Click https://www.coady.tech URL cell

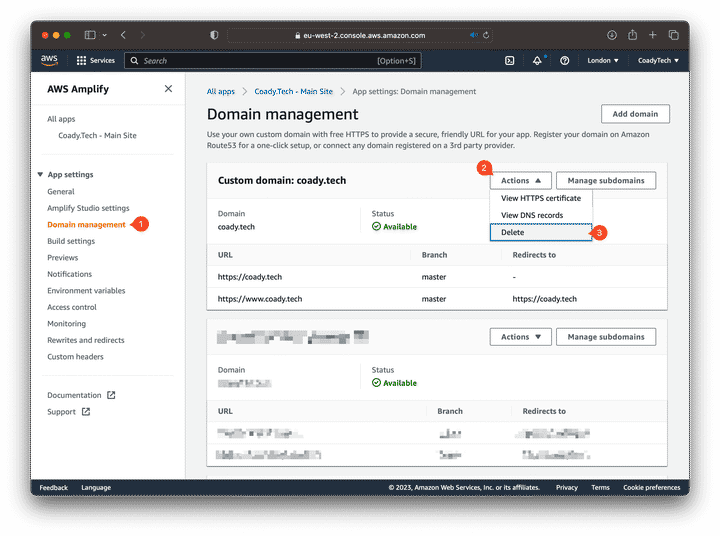260,299
